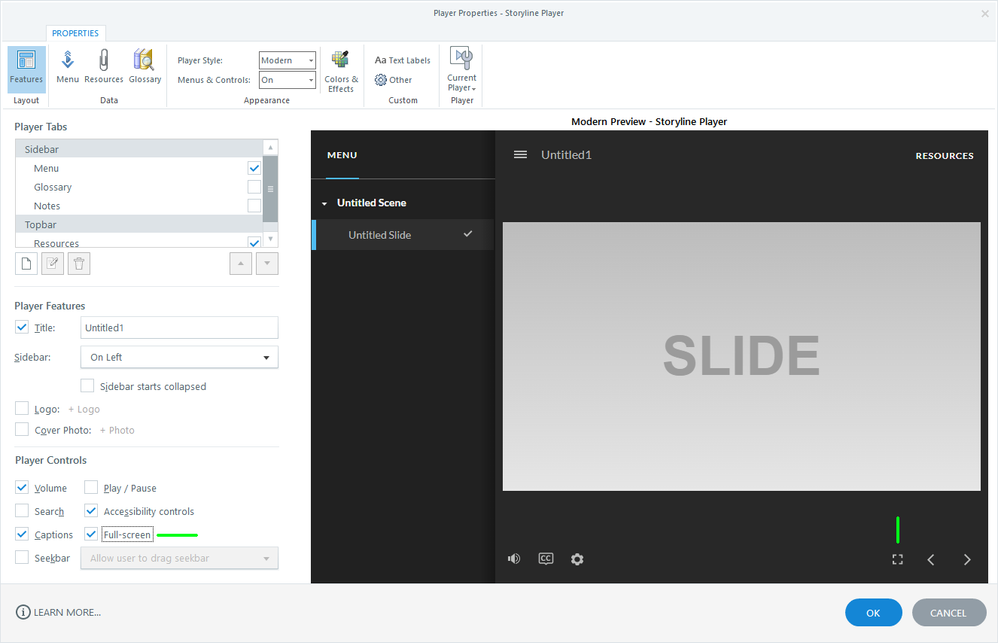Click the Title text field
Viewport: 998px width, 643px height.
[178, 328]
